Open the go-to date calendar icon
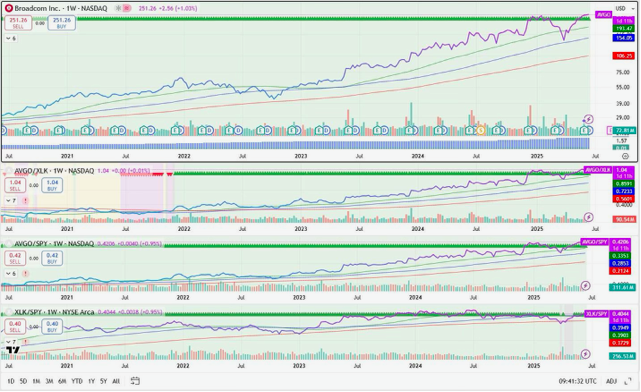 (135, 381)
